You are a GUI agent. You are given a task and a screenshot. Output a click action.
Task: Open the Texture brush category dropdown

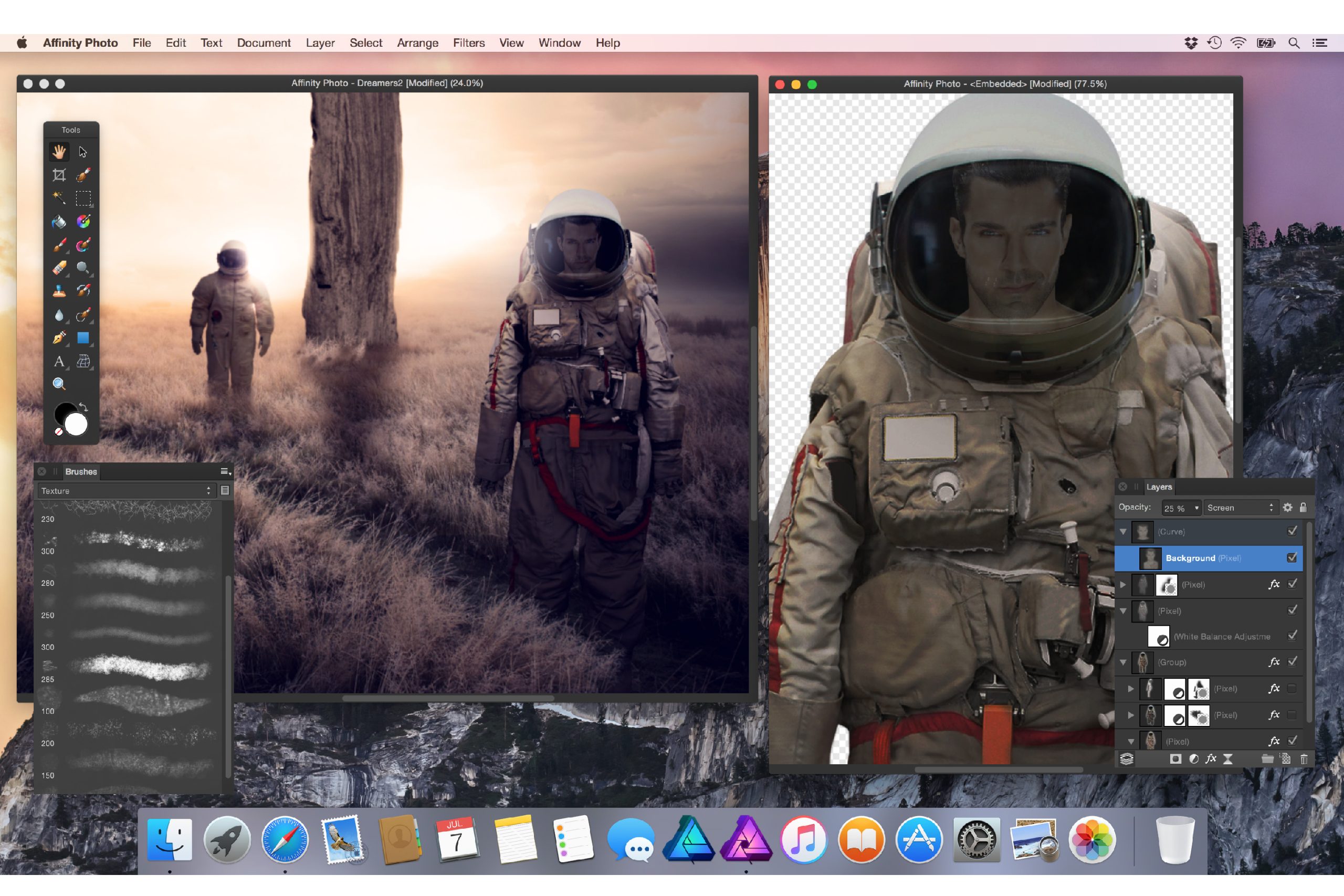127,491
